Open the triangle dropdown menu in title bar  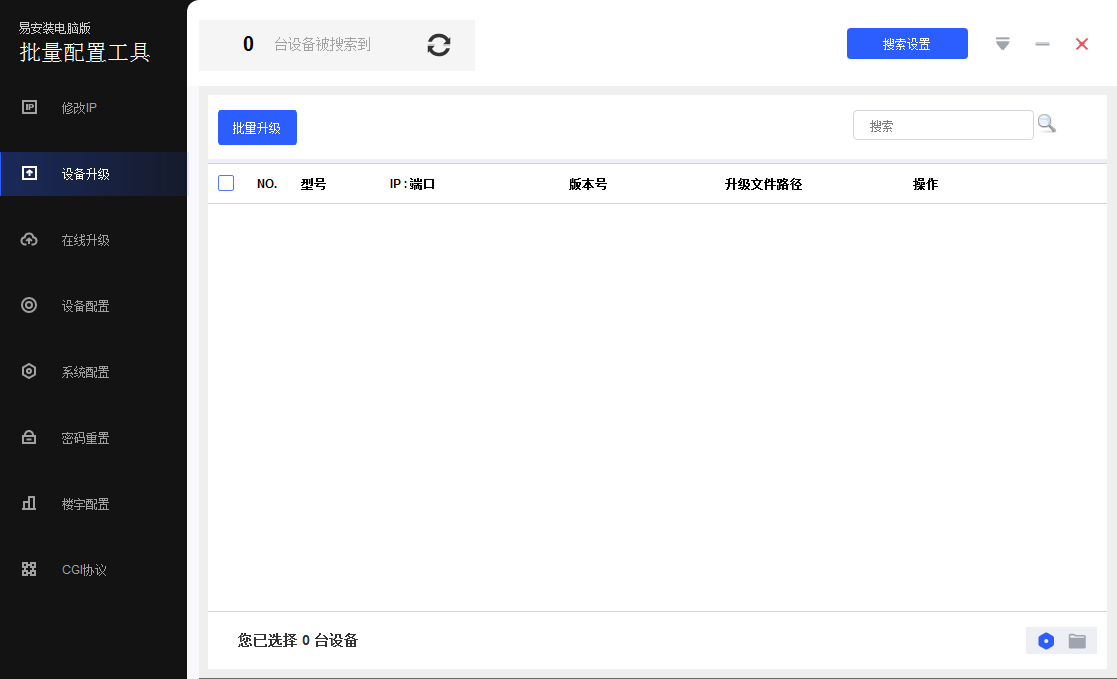pos(1002,44)
